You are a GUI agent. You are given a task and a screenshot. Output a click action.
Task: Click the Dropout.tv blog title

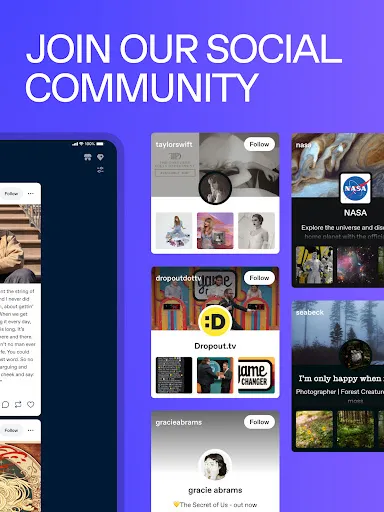(215, 346)
